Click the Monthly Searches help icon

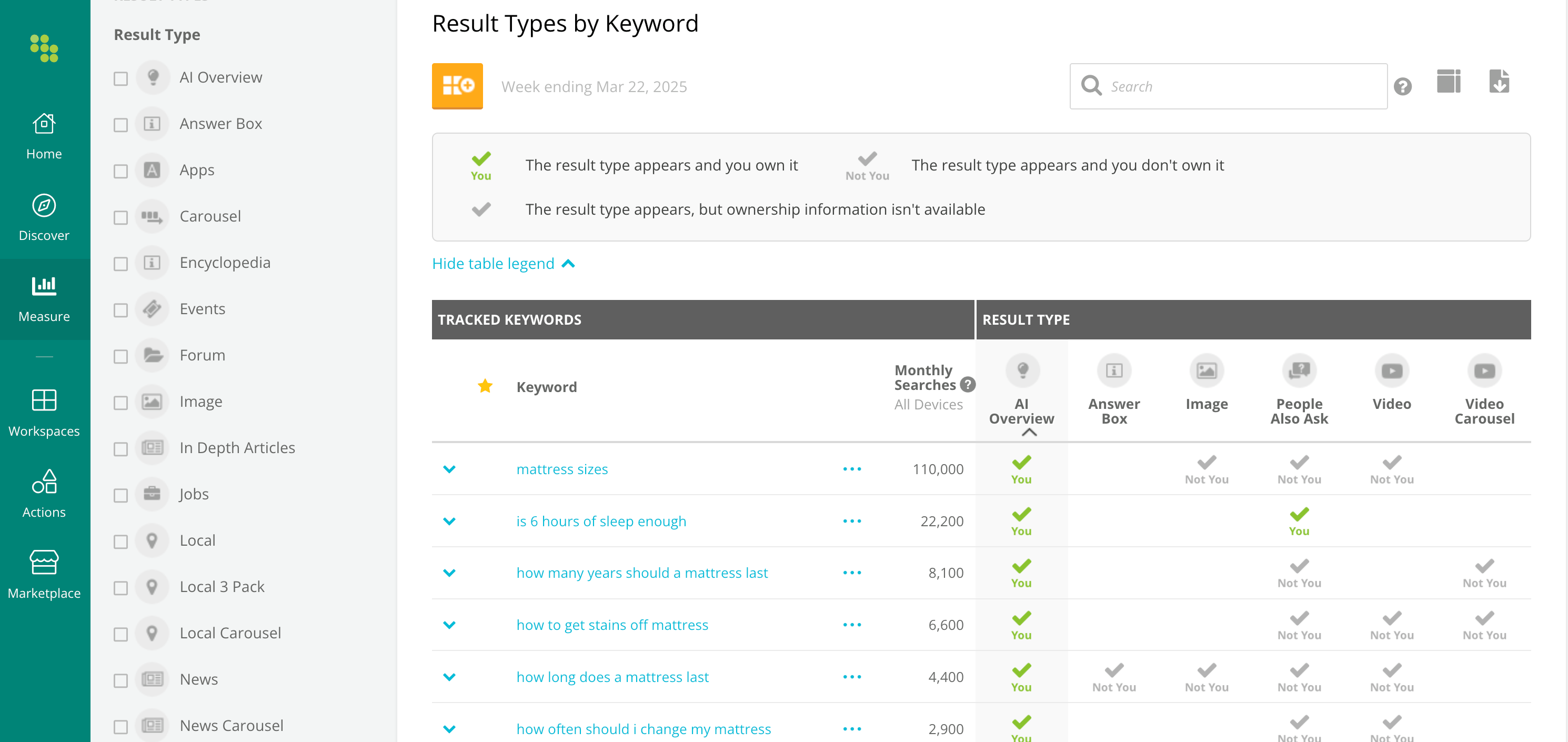tap(968, 385)
